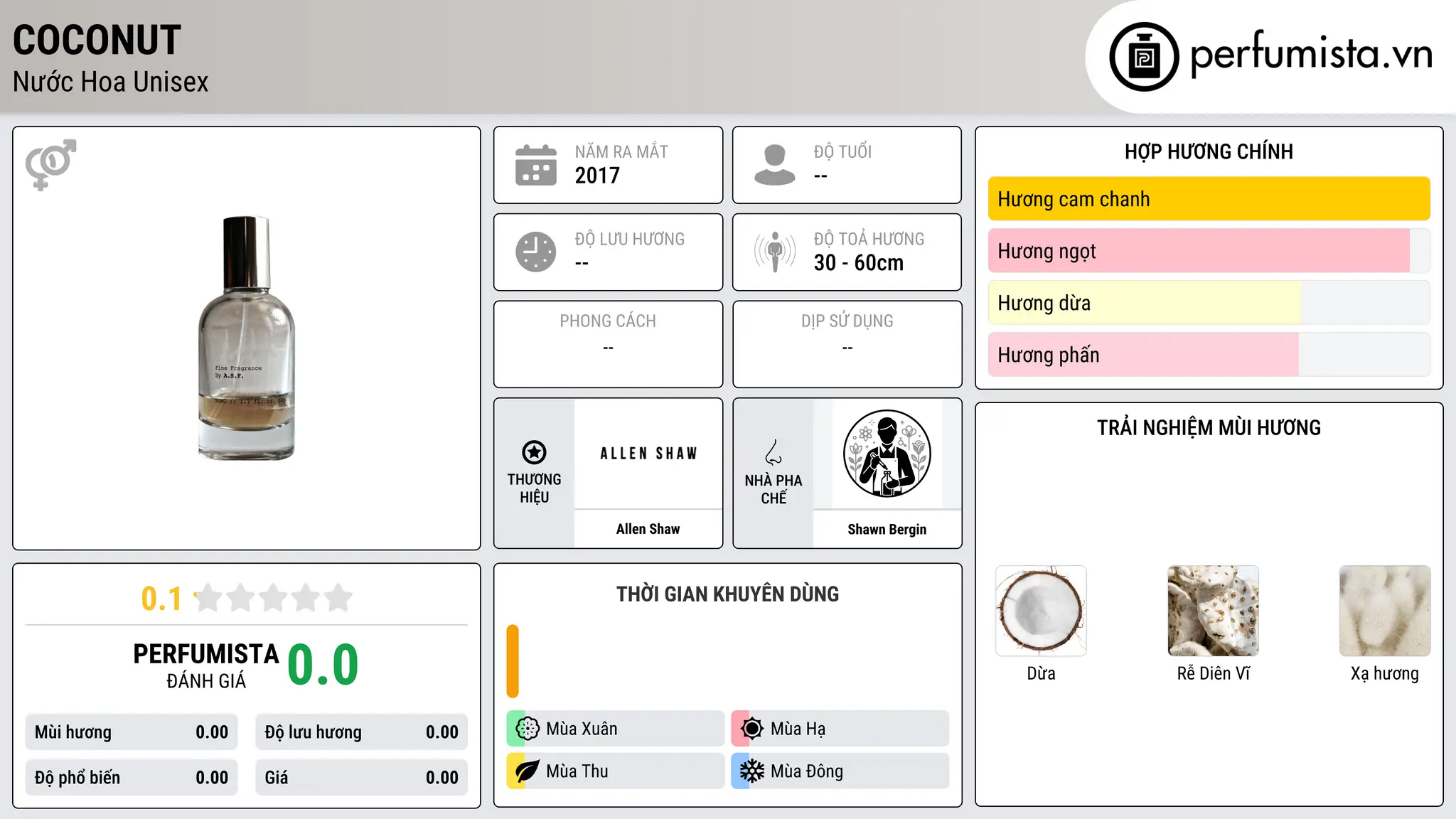Image resolution: width=1456 pixels, height=819 pixels.
Task: Click the Hợp hương chính heading
Action: coord(1209,151)
